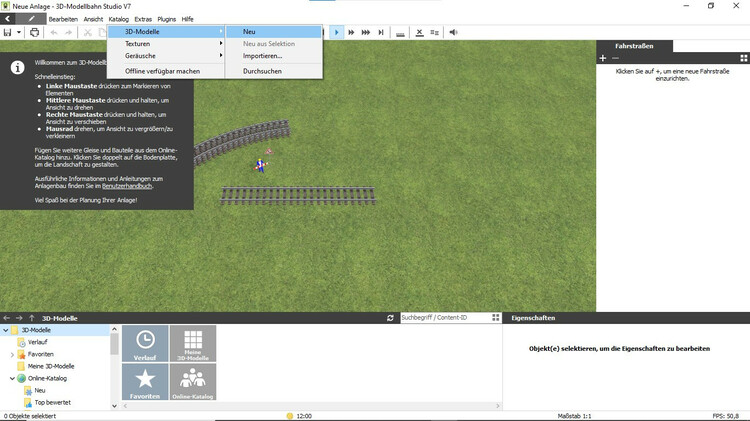This screenshot has height=421, width=750.
Task: Set double-speed with the fast-forward icon
Action: pyautogui.click(x=351, y=32)
